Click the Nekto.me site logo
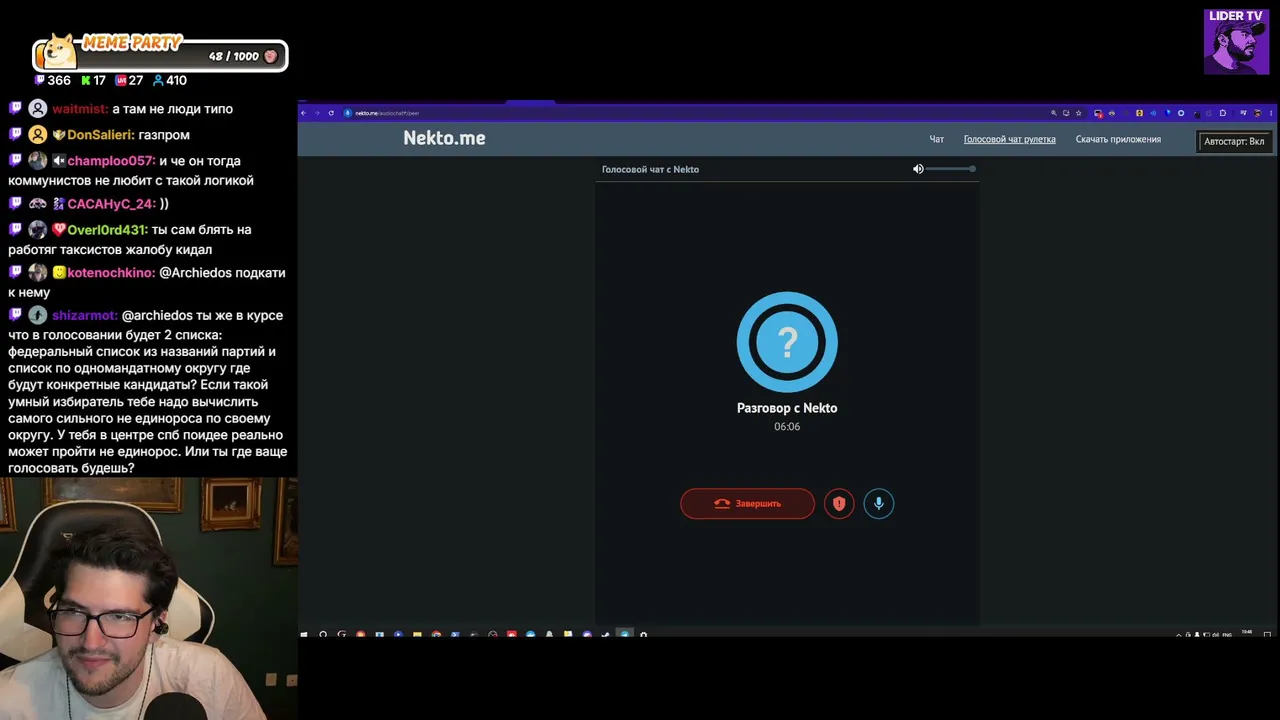The height and width of the screenshot is (720, 1280). coord(444,138)
